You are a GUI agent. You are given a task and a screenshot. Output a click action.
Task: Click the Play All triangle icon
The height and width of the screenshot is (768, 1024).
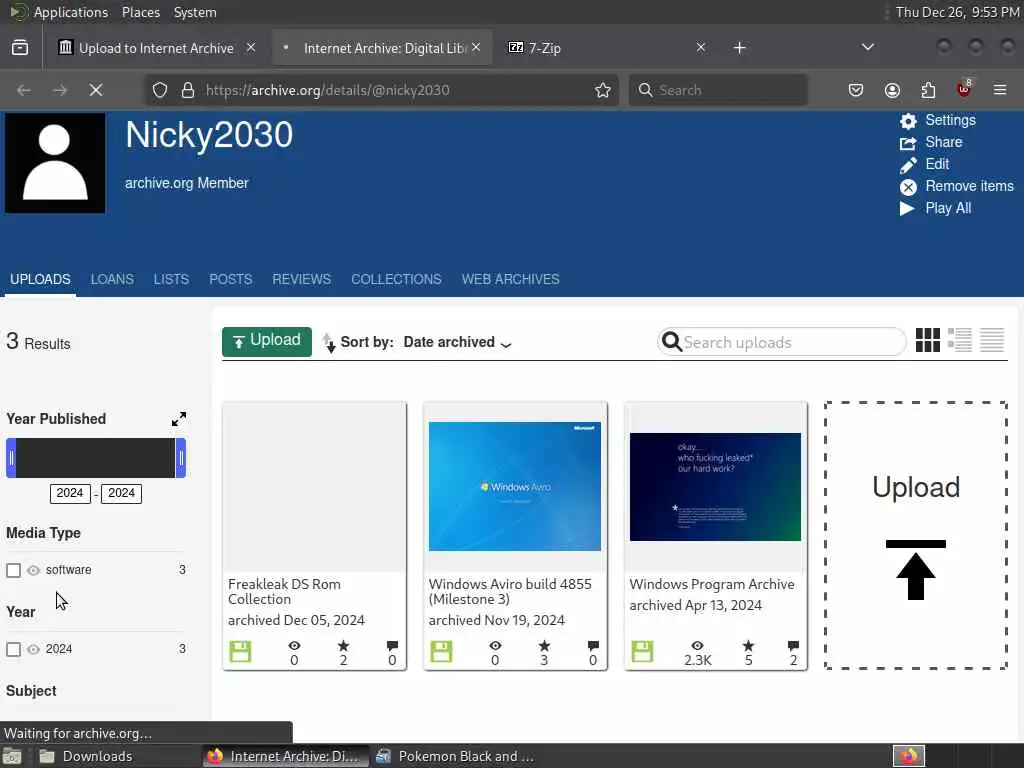tap(907, 208)
